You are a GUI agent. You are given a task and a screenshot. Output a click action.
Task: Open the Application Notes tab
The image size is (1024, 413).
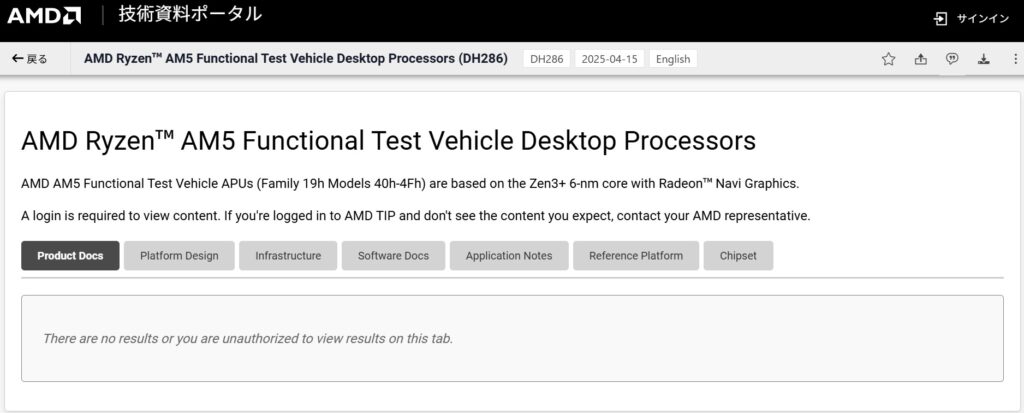coord(509,256)
